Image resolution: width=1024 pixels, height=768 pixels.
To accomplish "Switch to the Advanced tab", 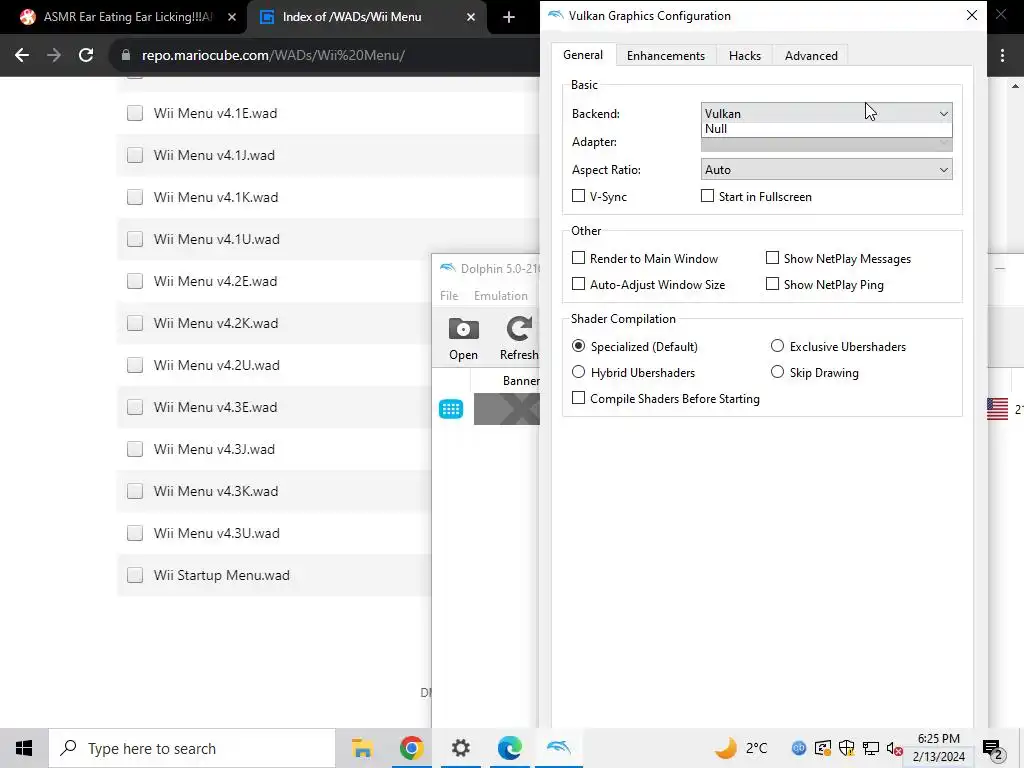I will [811, 56].
